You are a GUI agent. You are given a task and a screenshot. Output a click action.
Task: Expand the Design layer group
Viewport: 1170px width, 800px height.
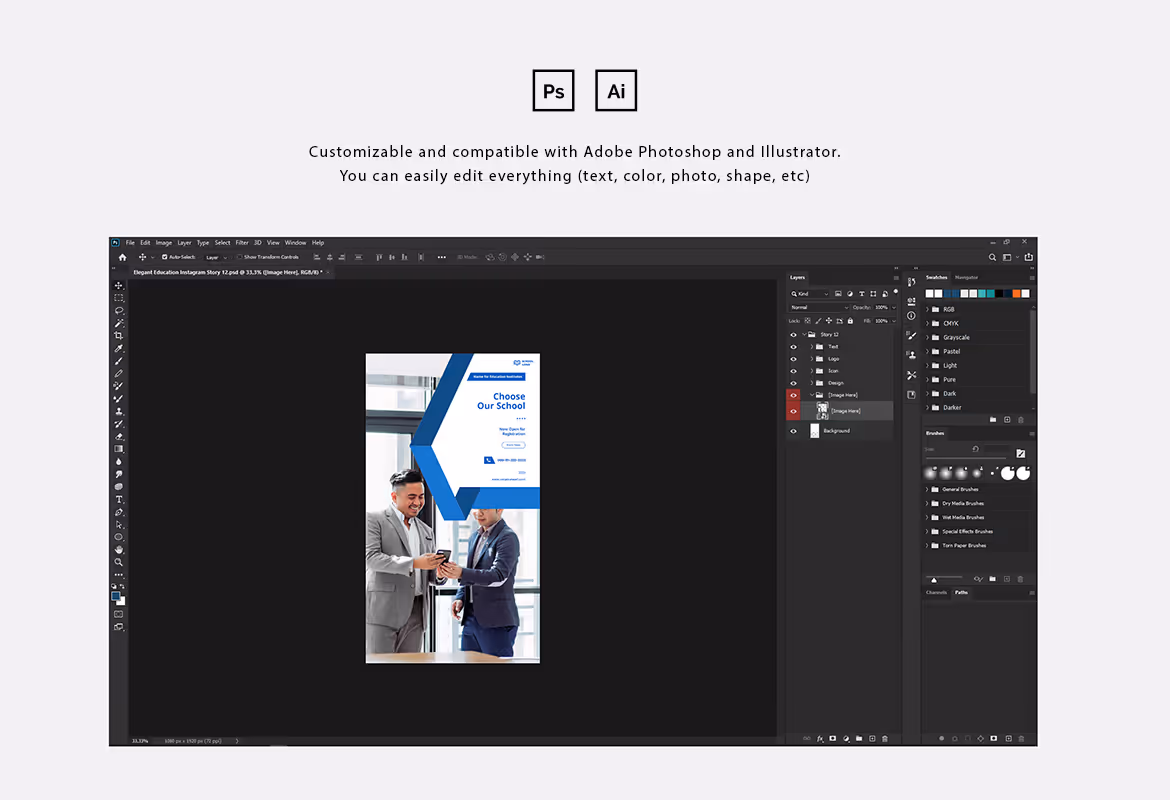point(812,383)
